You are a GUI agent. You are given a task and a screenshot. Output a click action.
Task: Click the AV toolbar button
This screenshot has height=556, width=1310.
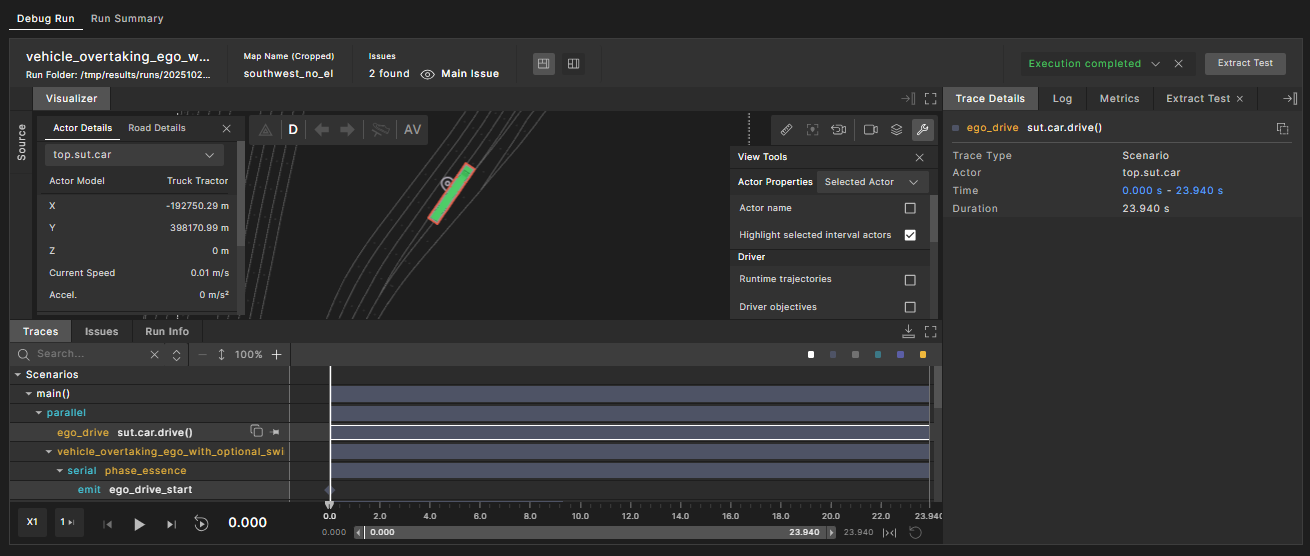pyautogui.click(x=413, y=130)
